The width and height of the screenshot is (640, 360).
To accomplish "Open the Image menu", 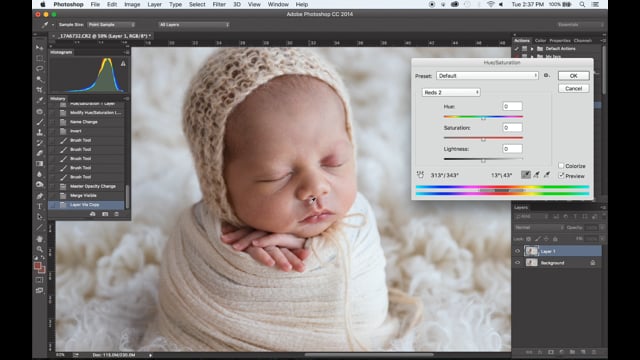I will (x=132, y=4).
